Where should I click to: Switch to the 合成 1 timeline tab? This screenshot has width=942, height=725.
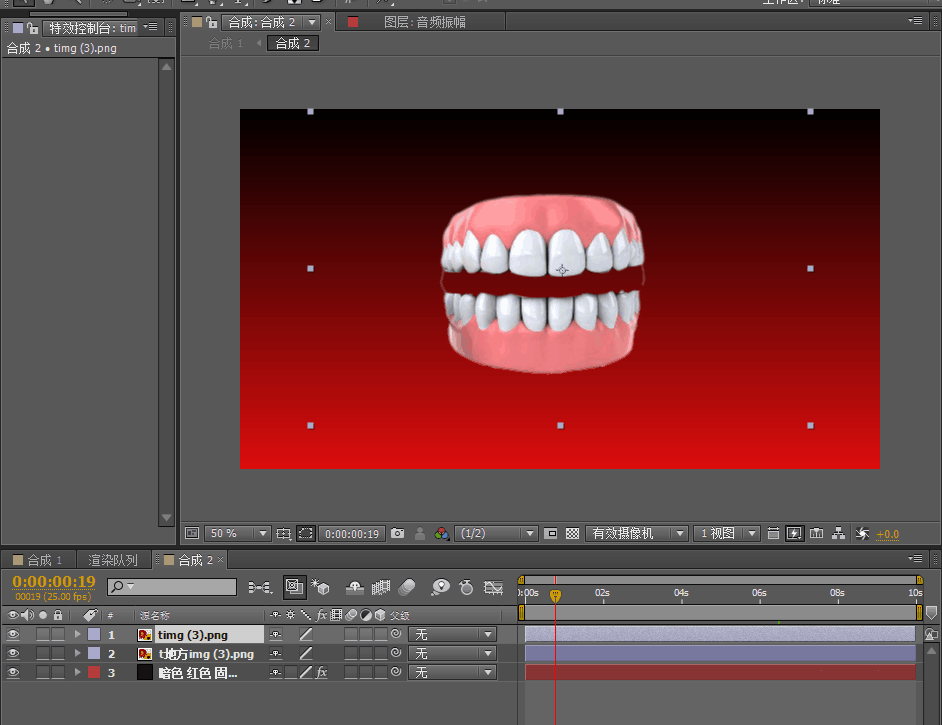[38, 560]
